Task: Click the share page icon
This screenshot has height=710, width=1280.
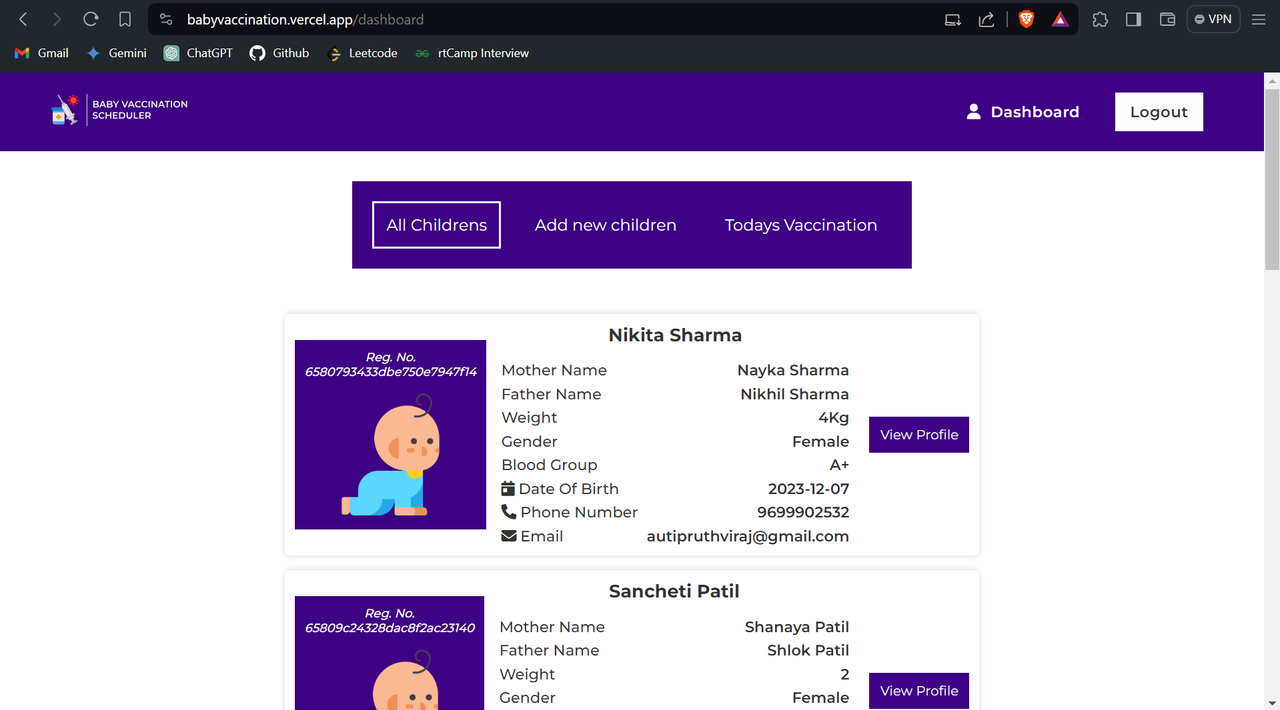Action: point(987,19)
